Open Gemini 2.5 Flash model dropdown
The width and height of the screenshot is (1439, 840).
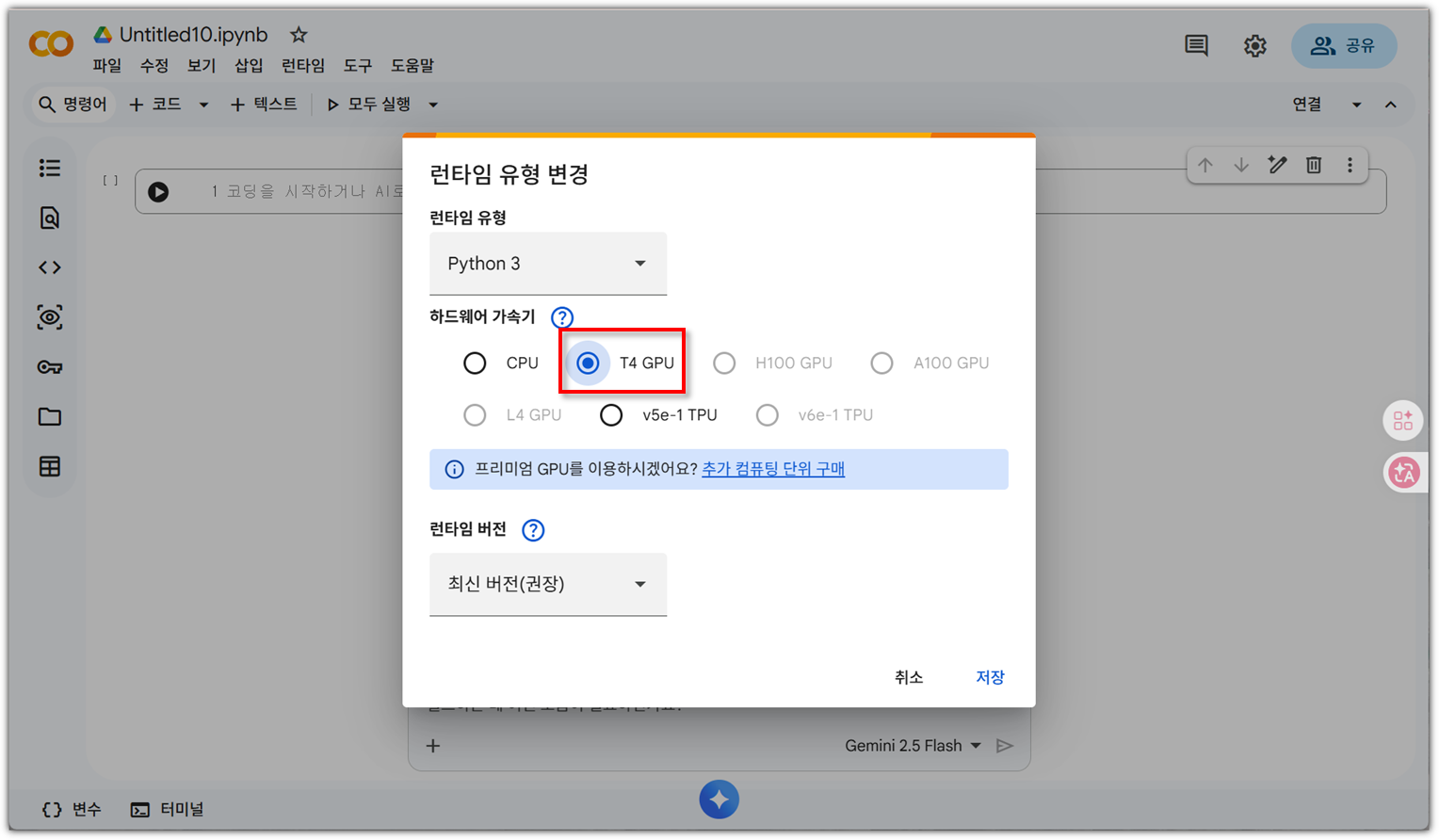(x=913, y=746)
